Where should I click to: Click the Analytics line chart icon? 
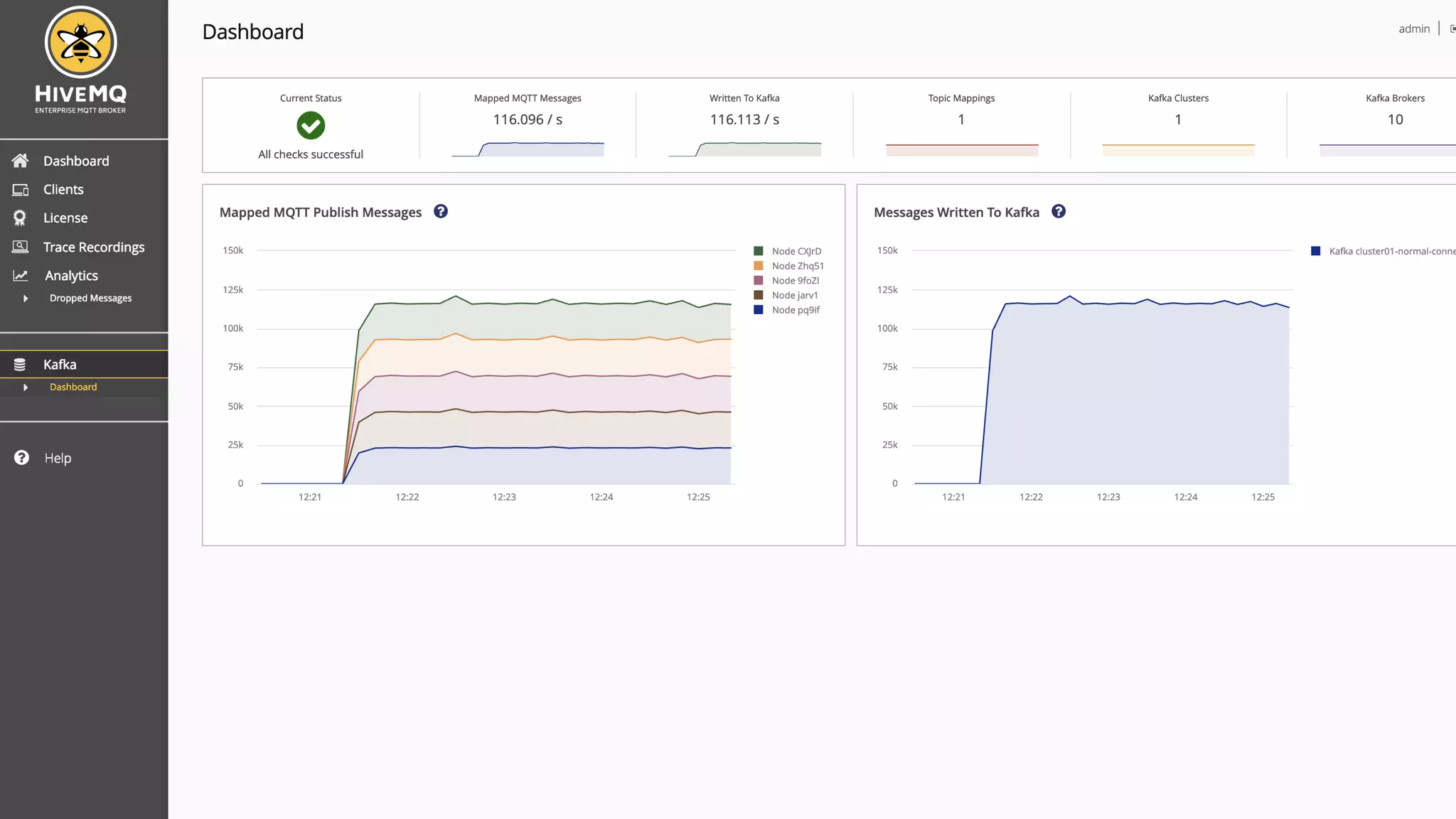point(20,276)
